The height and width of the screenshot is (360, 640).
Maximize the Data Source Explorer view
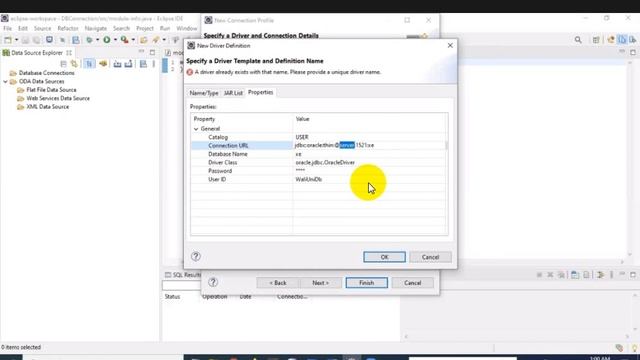click(x=152, y=52)
